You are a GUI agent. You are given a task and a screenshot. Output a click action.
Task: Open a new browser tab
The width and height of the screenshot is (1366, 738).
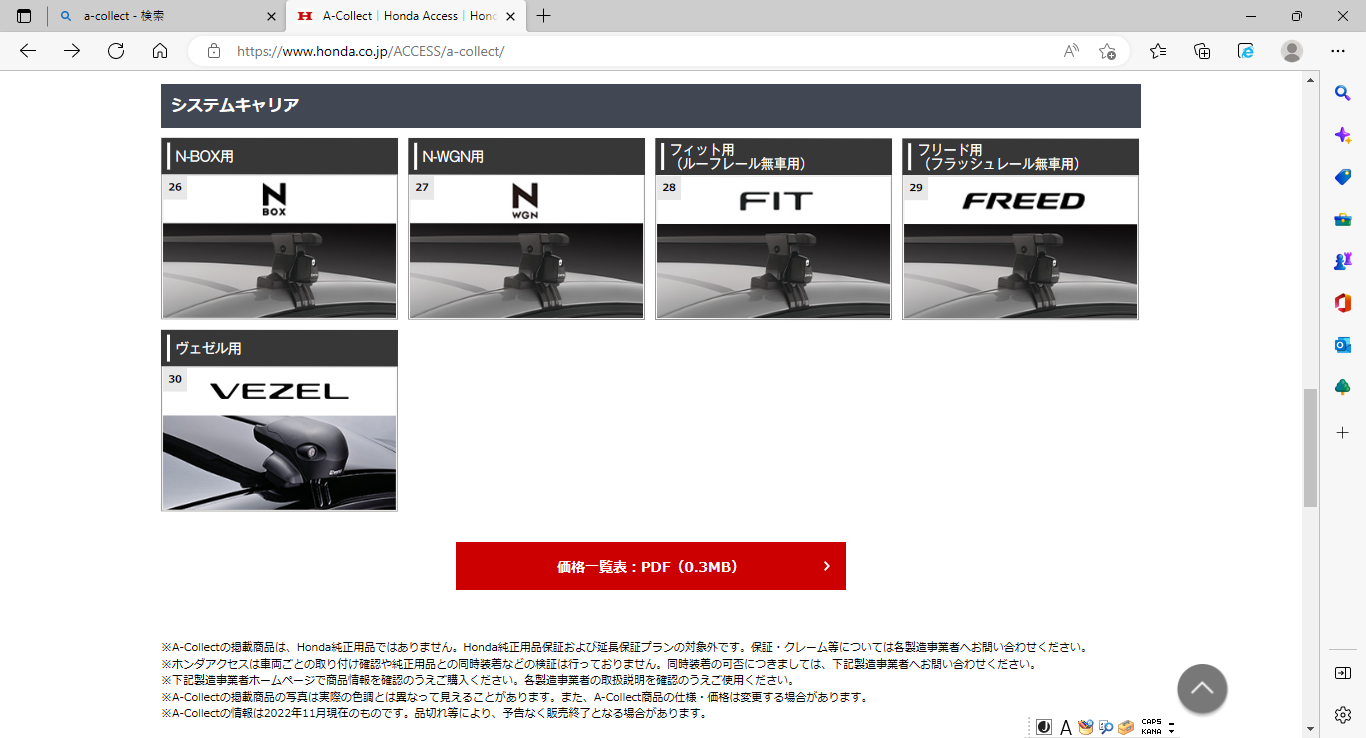click(x=544, y=16)
